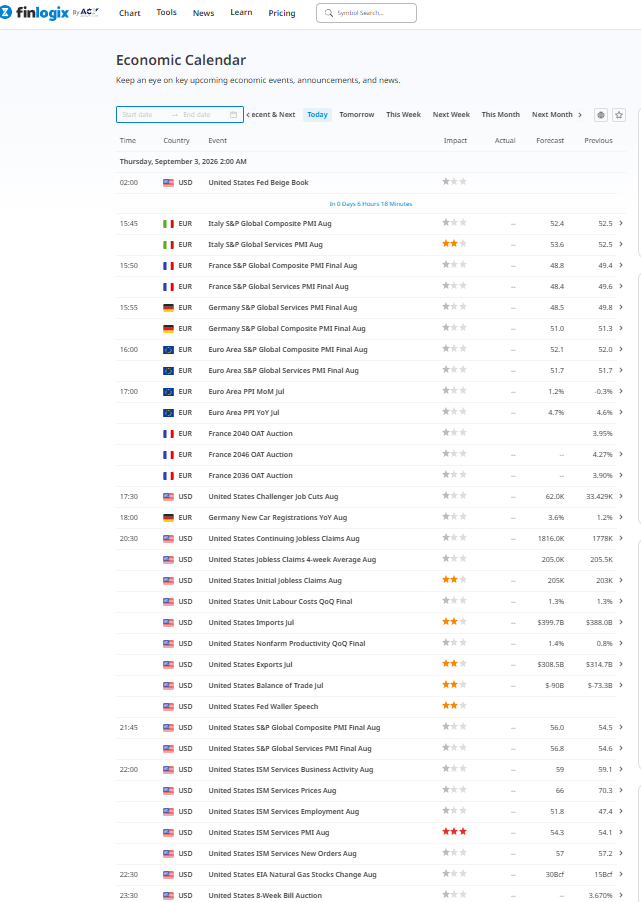Select the This Week tab
The height and width of the screenshot is (902, 641).
(403, 114)
